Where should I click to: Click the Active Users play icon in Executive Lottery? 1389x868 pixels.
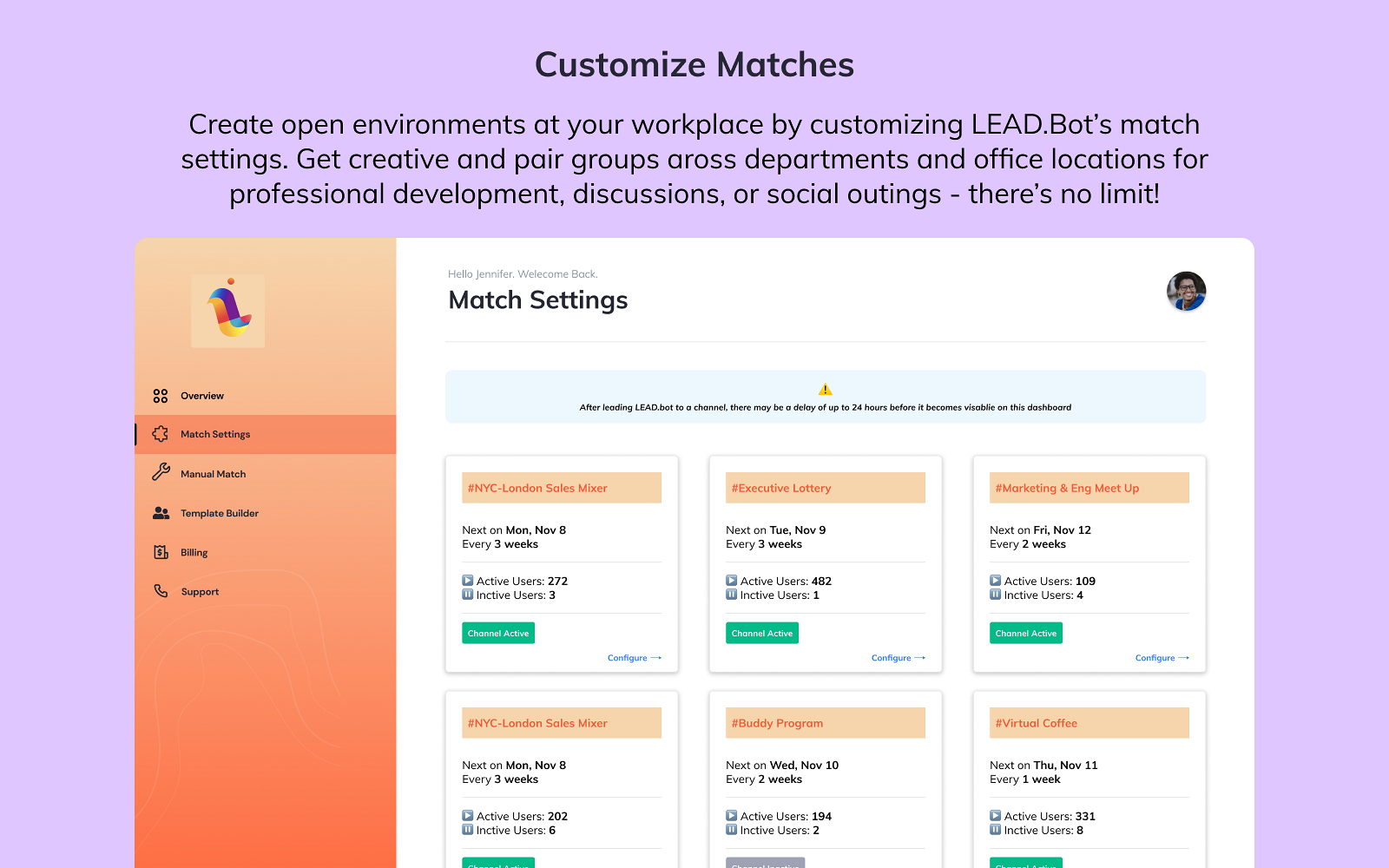pyautogui.click(x=732, y=581)
